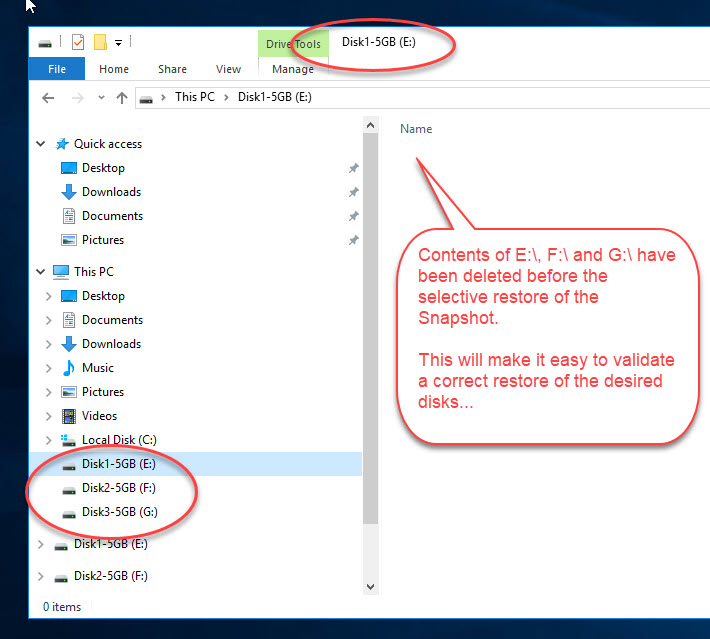This screenshot has width=710, height=639.
Task: Click the Share ribbon tab
Action: [172, 69]
